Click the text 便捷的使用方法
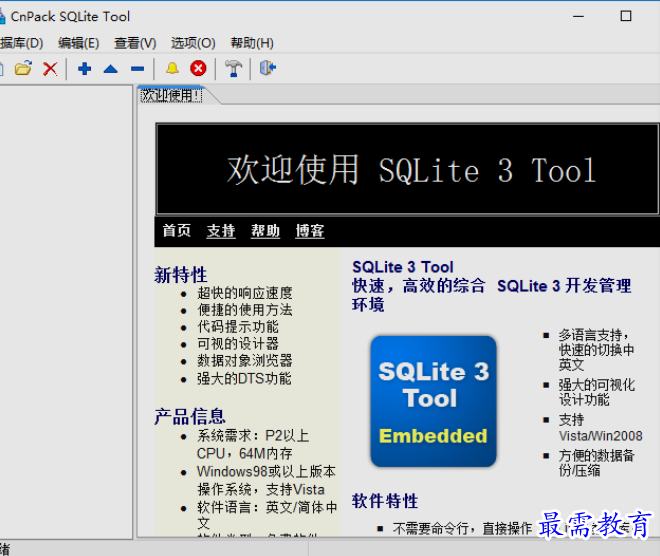 point(245,310)
